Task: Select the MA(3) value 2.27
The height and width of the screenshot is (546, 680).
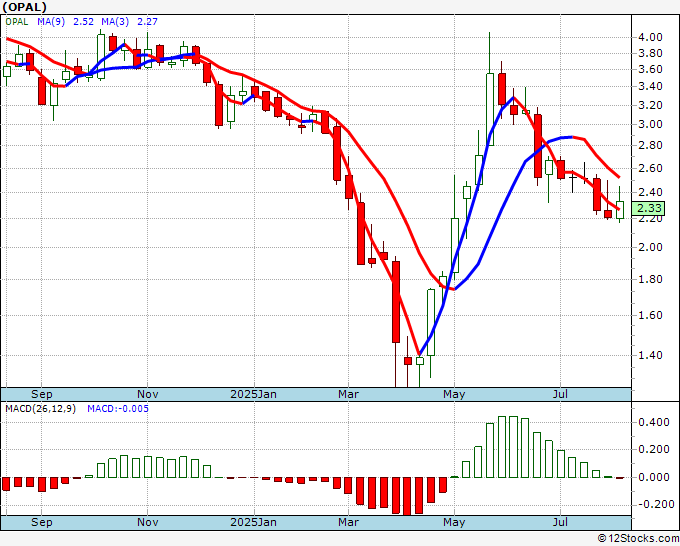Action: [147, 22]
